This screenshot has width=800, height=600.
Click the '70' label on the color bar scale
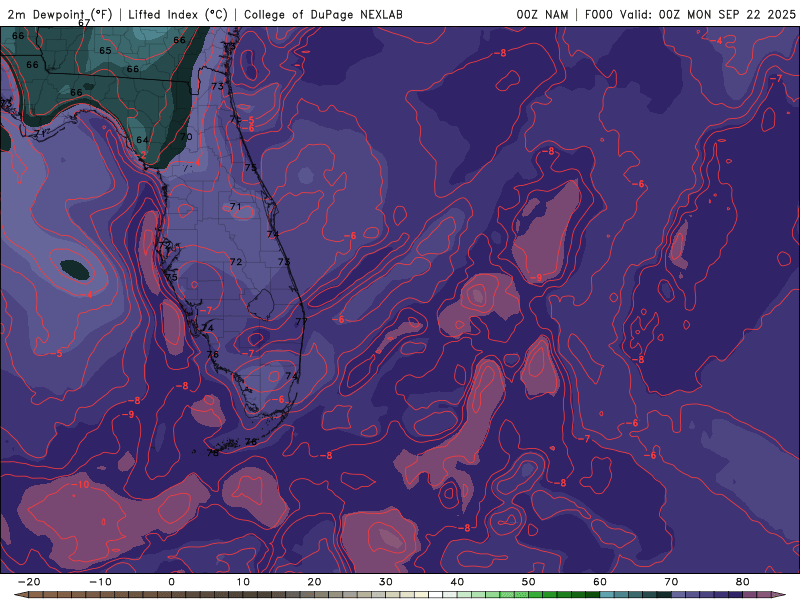click(x=671, y=582)
